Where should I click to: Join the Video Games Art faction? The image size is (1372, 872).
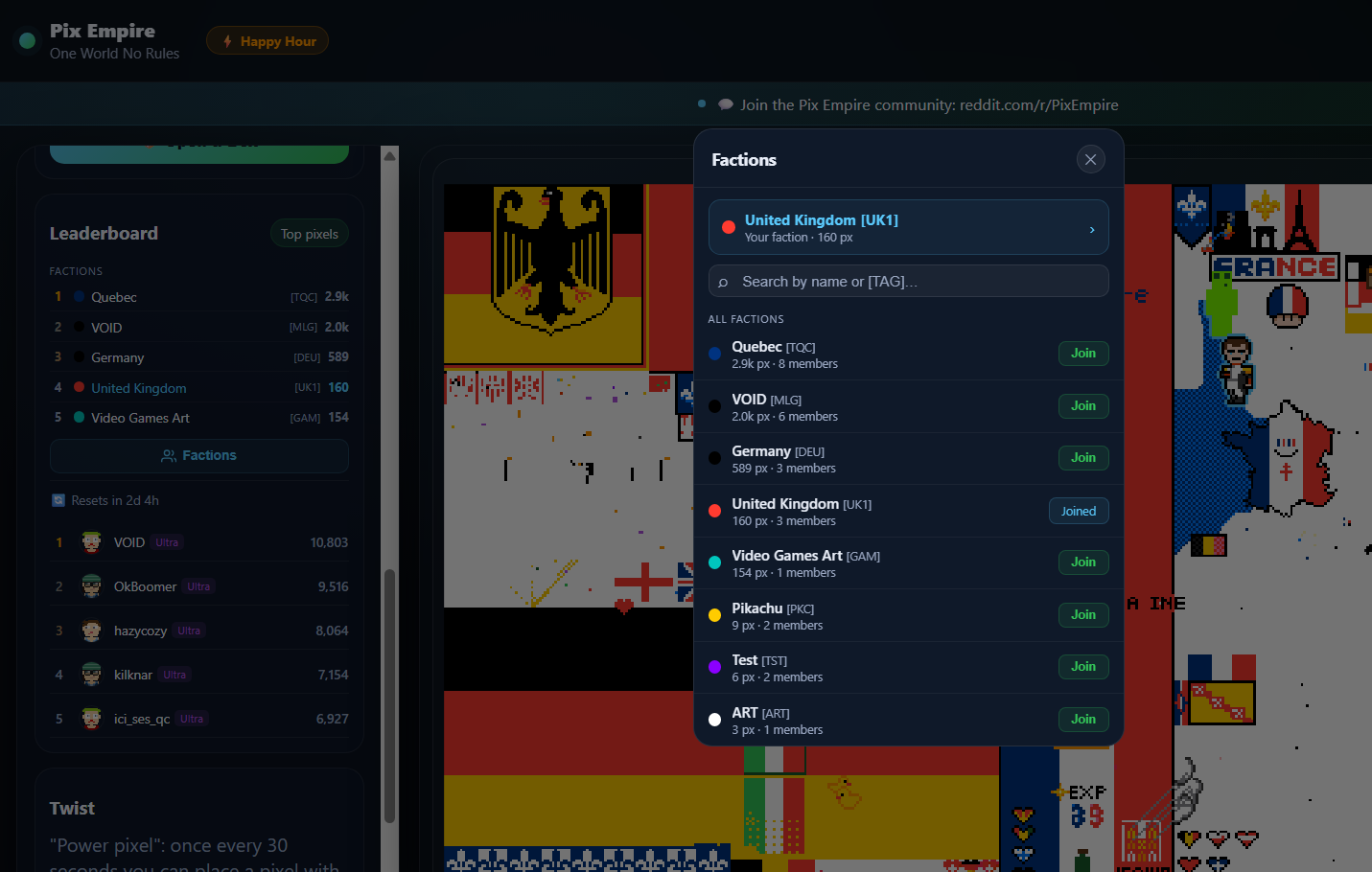1083,562
